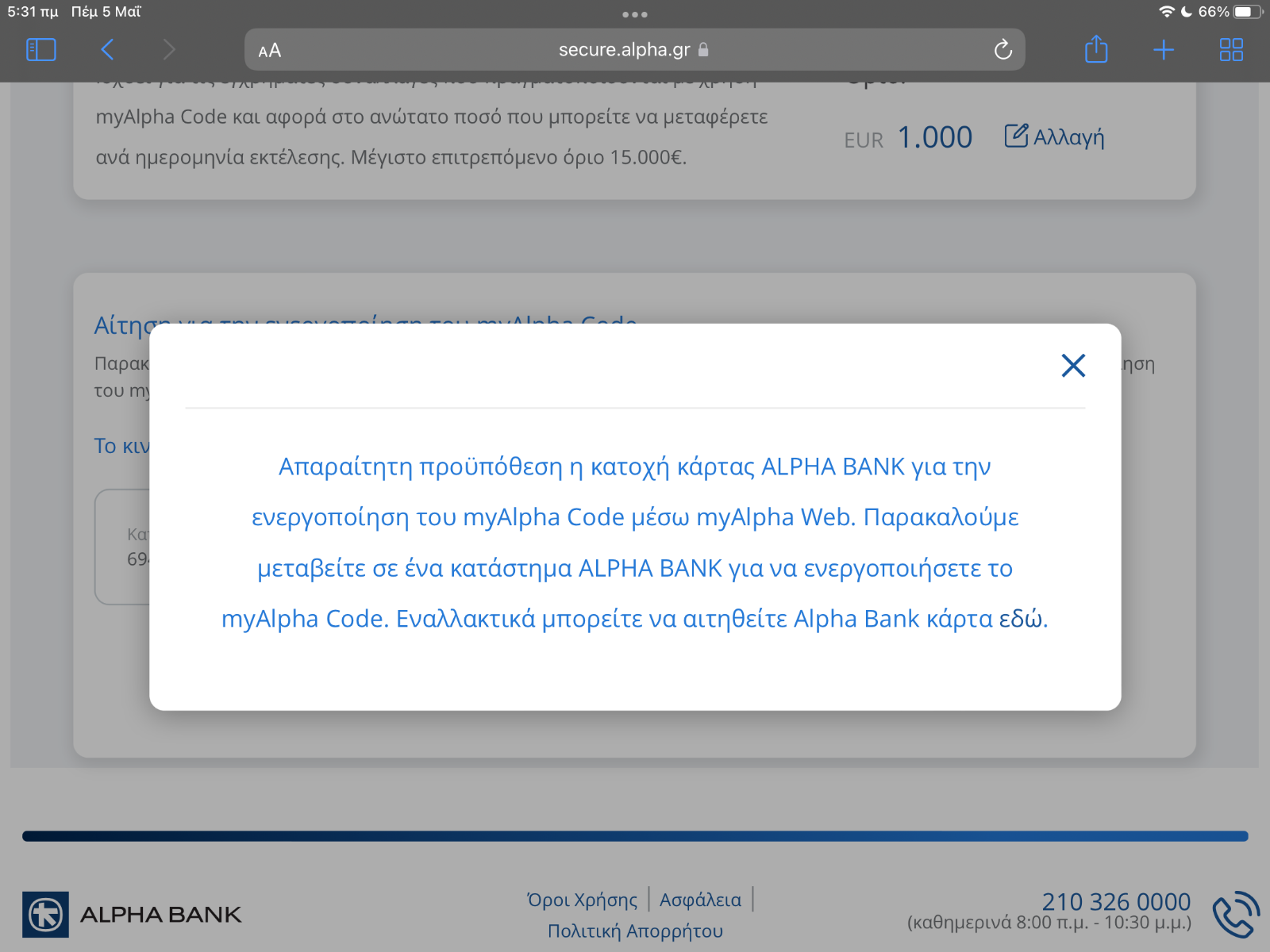
Task: Tap the Wi-Fi status icon
Action: (1167, 12)
